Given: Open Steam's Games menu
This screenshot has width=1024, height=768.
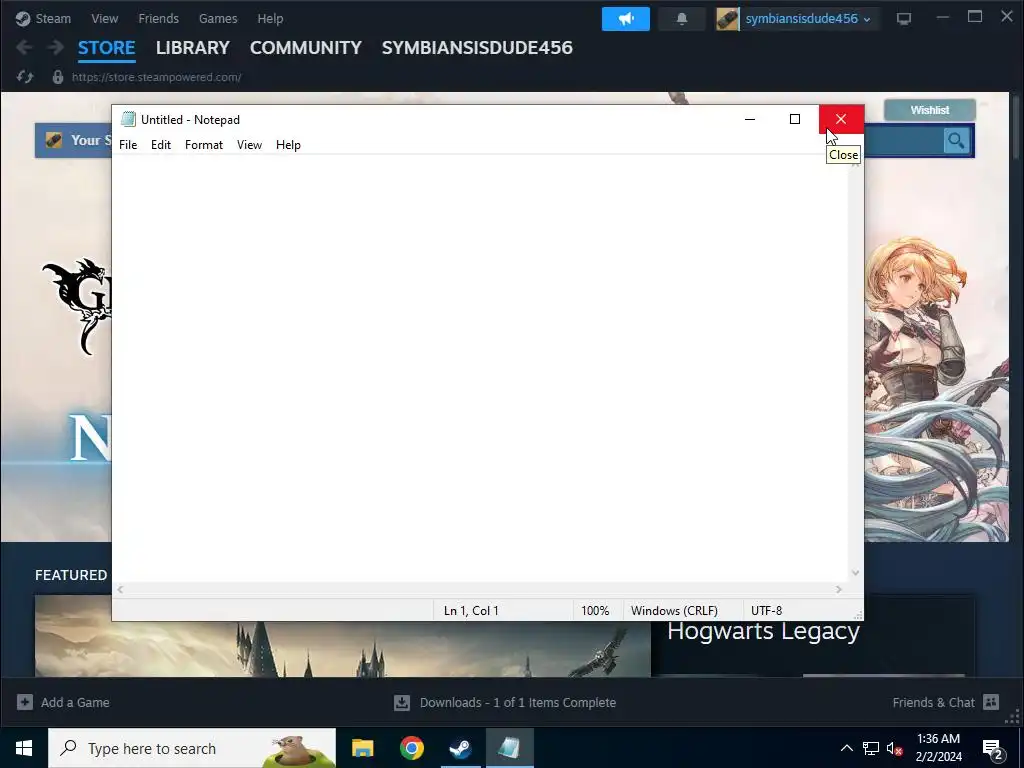Looking at the screenshot, I should [x=218, y=19].
